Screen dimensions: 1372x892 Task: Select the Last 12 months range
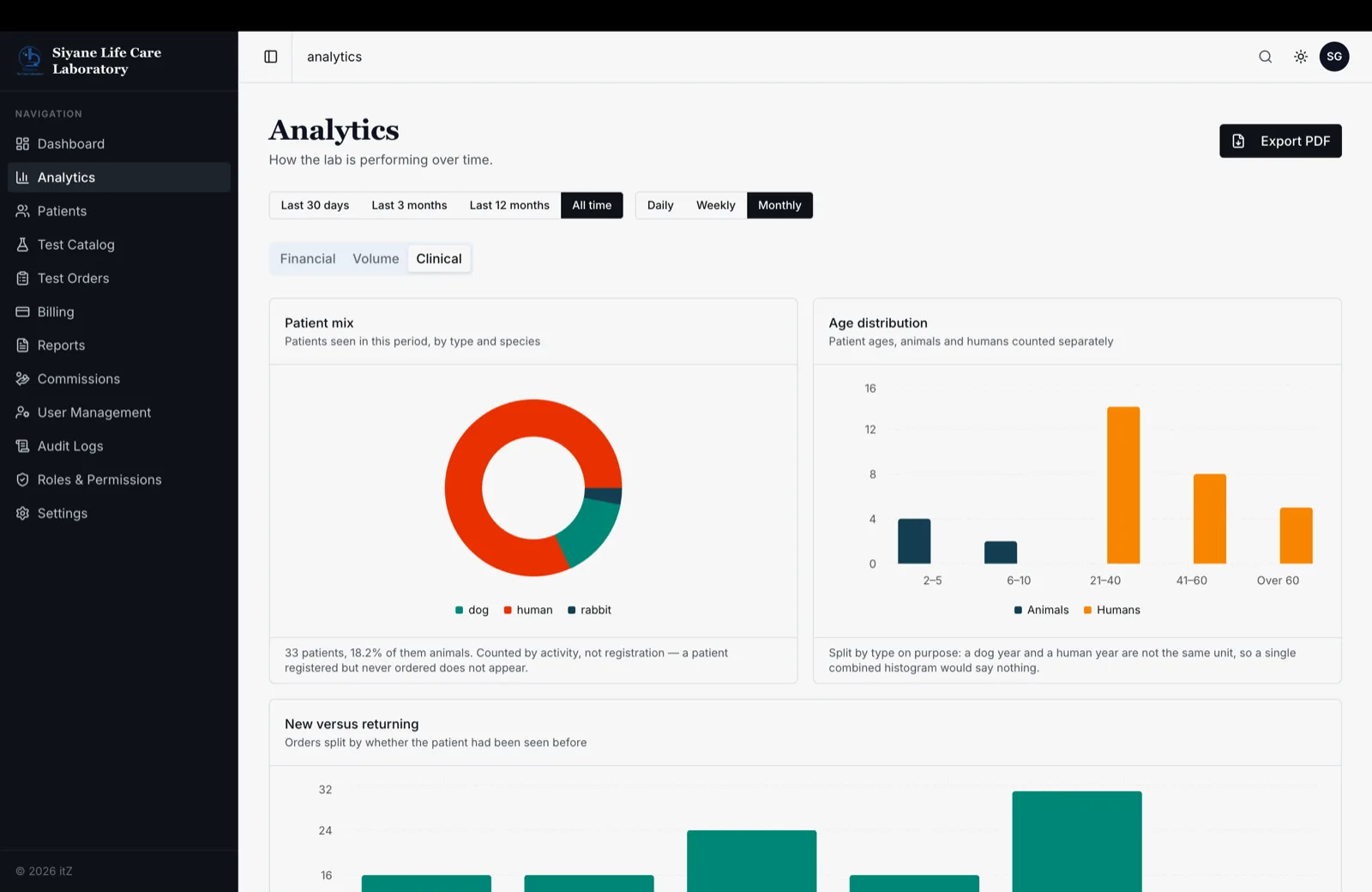point(509,205)
